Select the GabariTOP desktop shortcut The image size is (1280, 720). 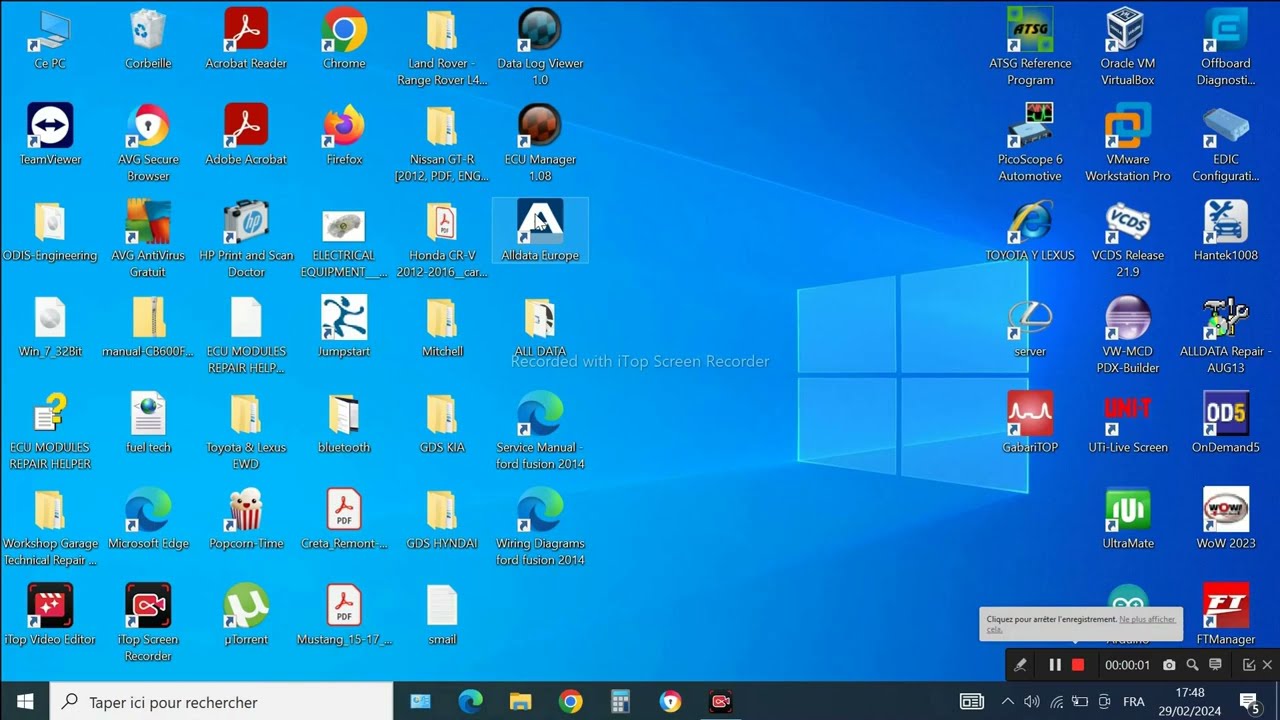pos(1030,423)
